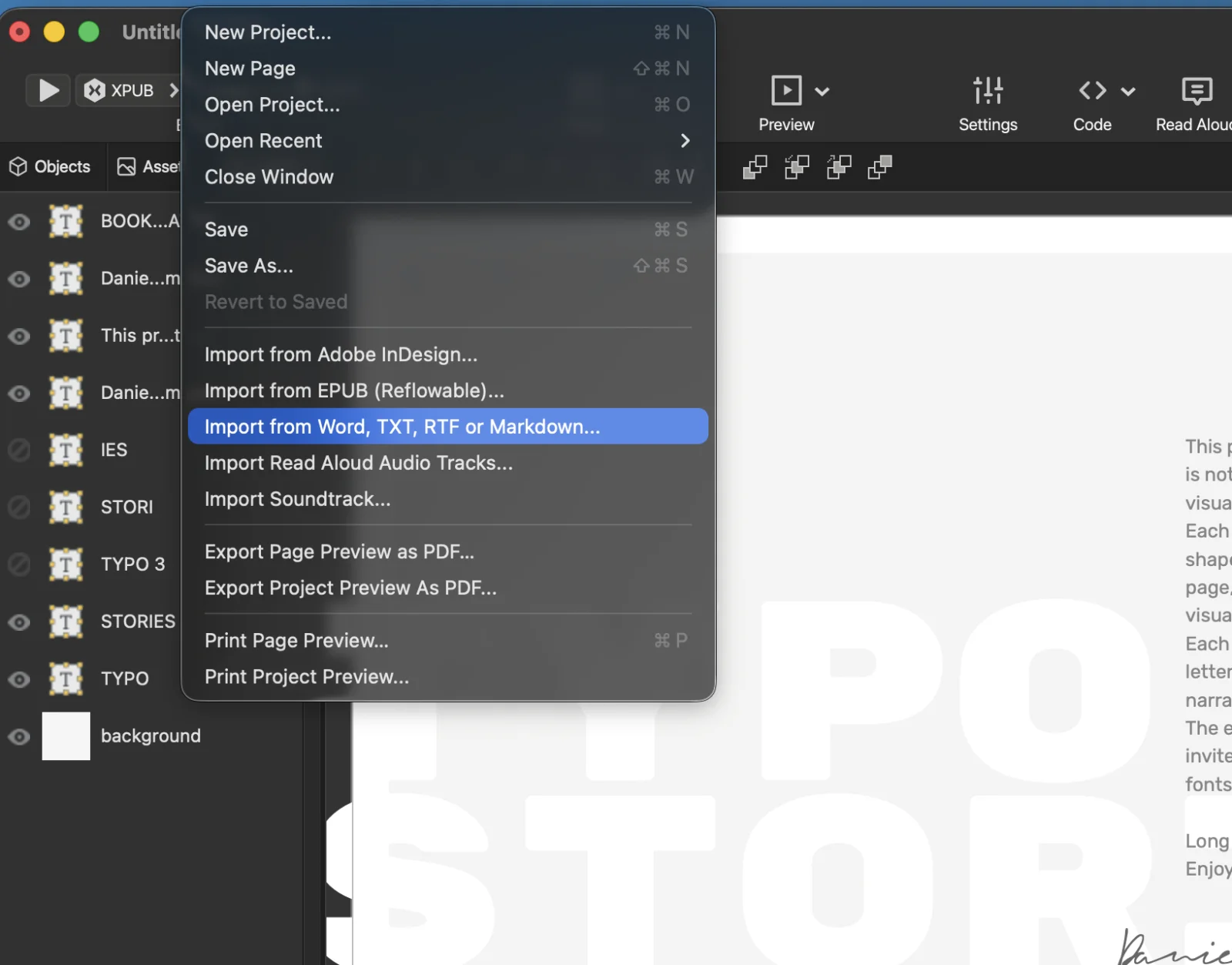The width and height of the screenshot is (1232, 965).
Task: Open the Code view icon
Action: (x=1093, y=90)
